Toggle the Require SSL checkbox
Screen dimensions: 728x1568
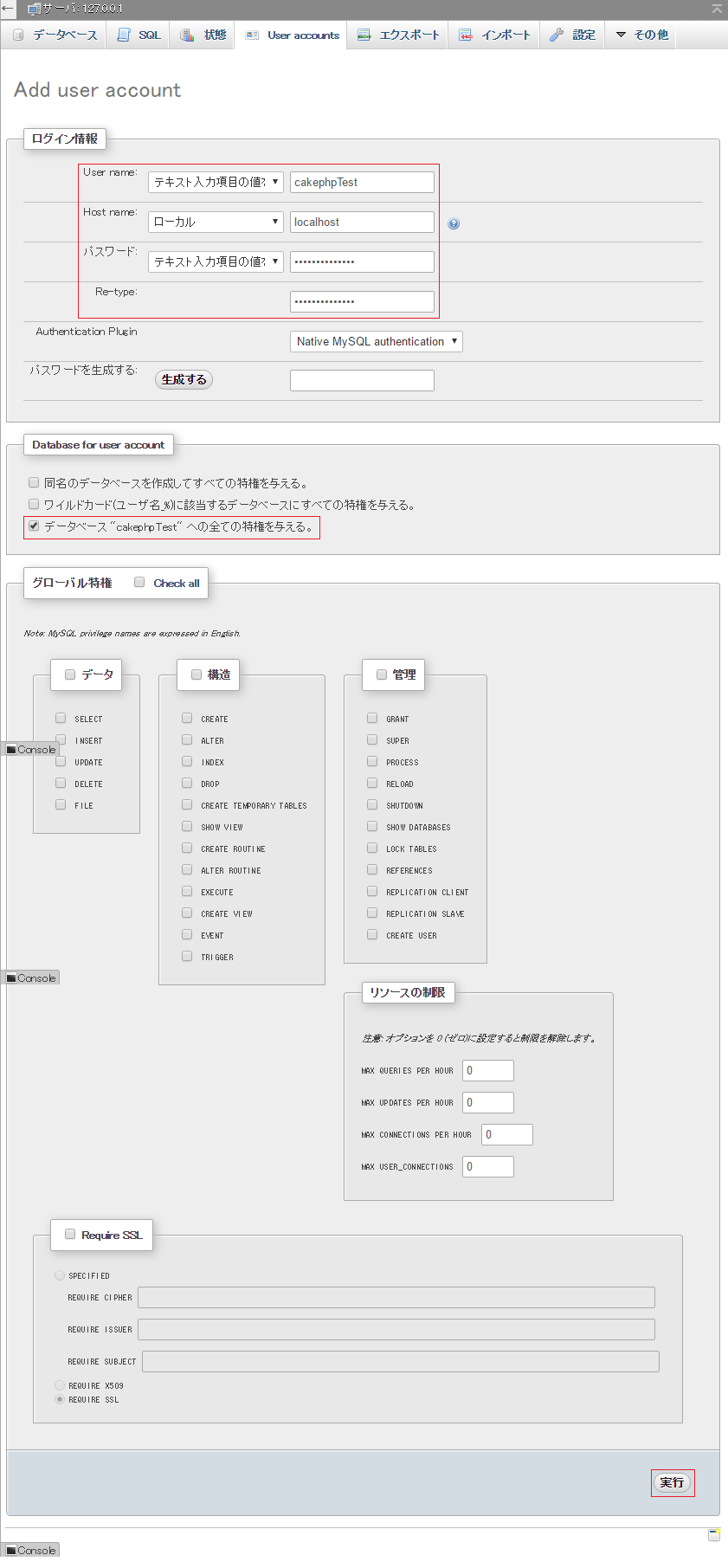point(70,1234)
